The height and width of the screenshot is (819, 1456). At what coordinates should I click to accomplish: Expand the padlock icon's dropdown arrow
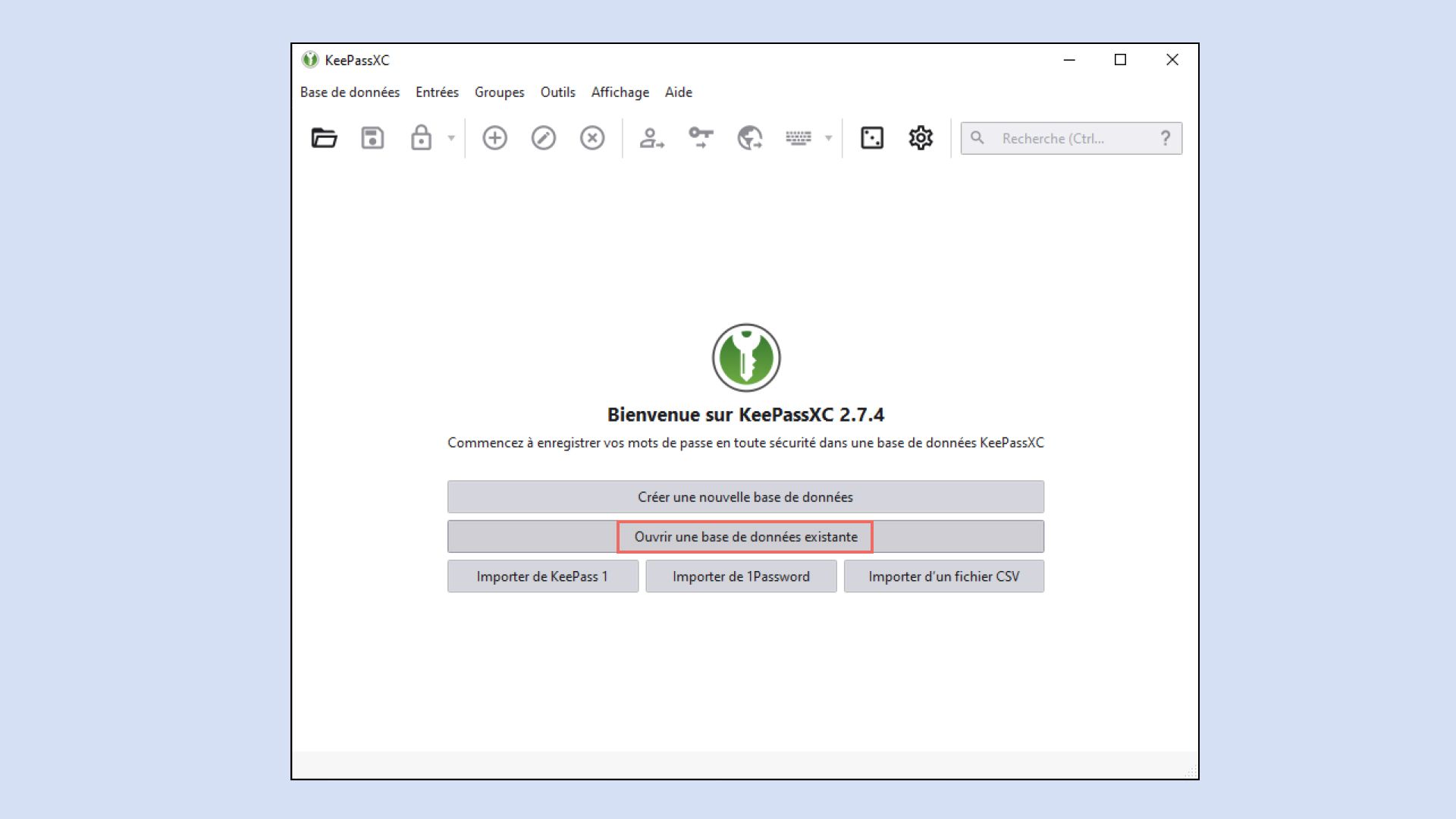pos(450,139)
